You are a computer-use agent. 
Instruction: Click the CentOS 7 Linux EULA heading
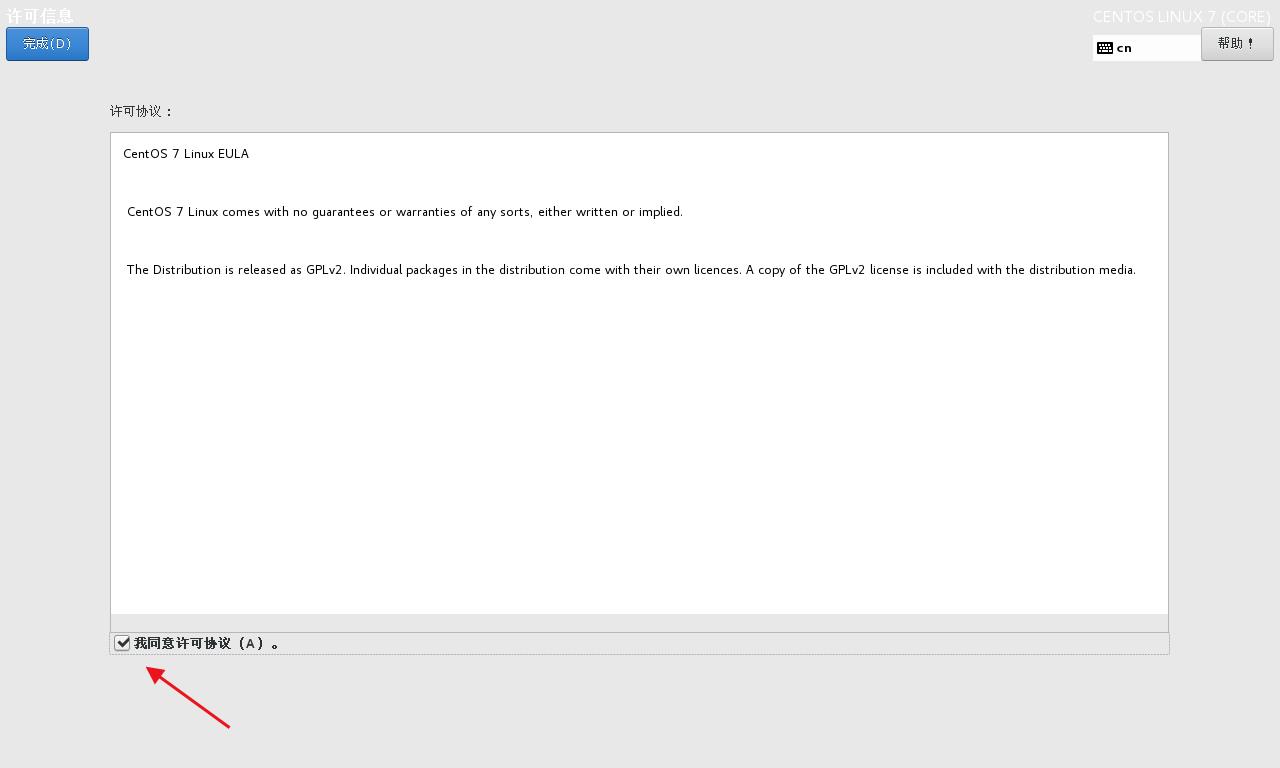click(x=186, y=154)
